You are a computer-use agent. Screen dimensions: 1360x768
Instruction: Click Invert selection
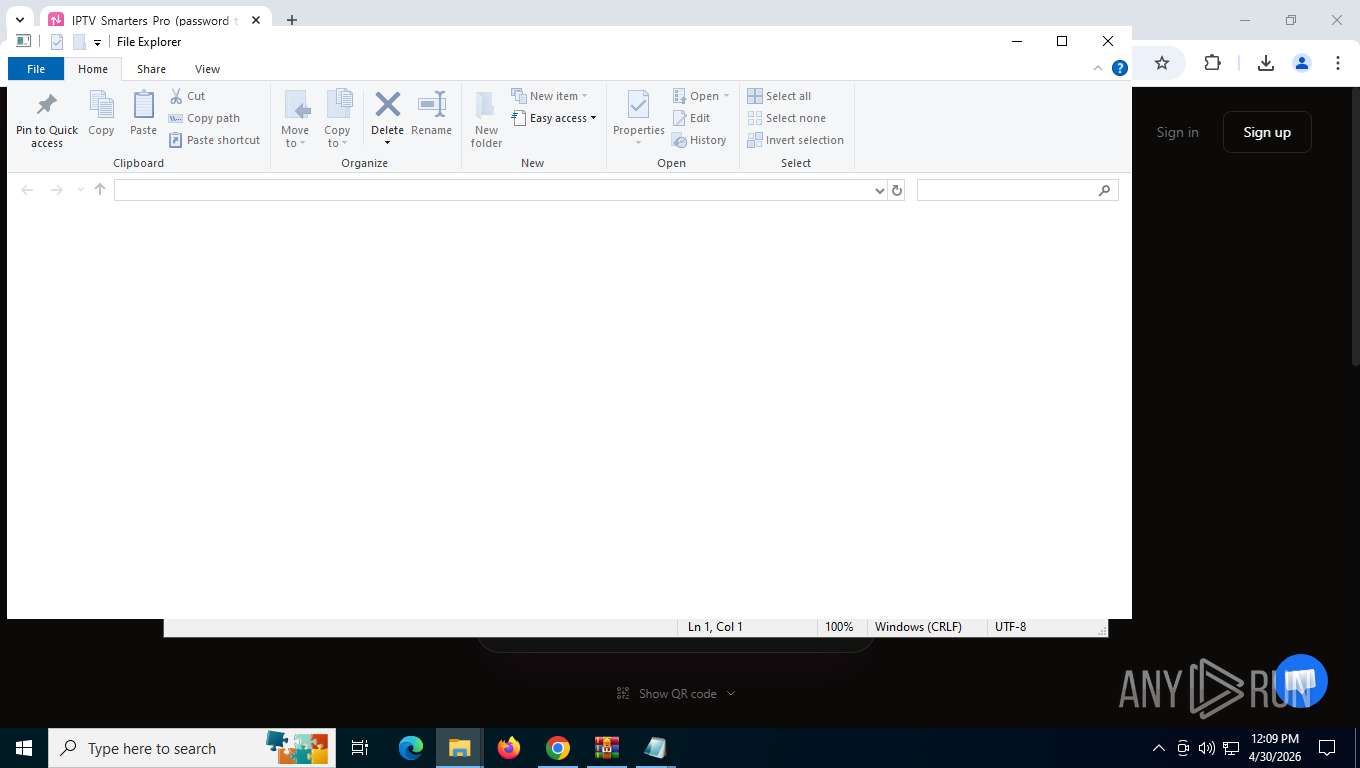[x=795, y=140]
